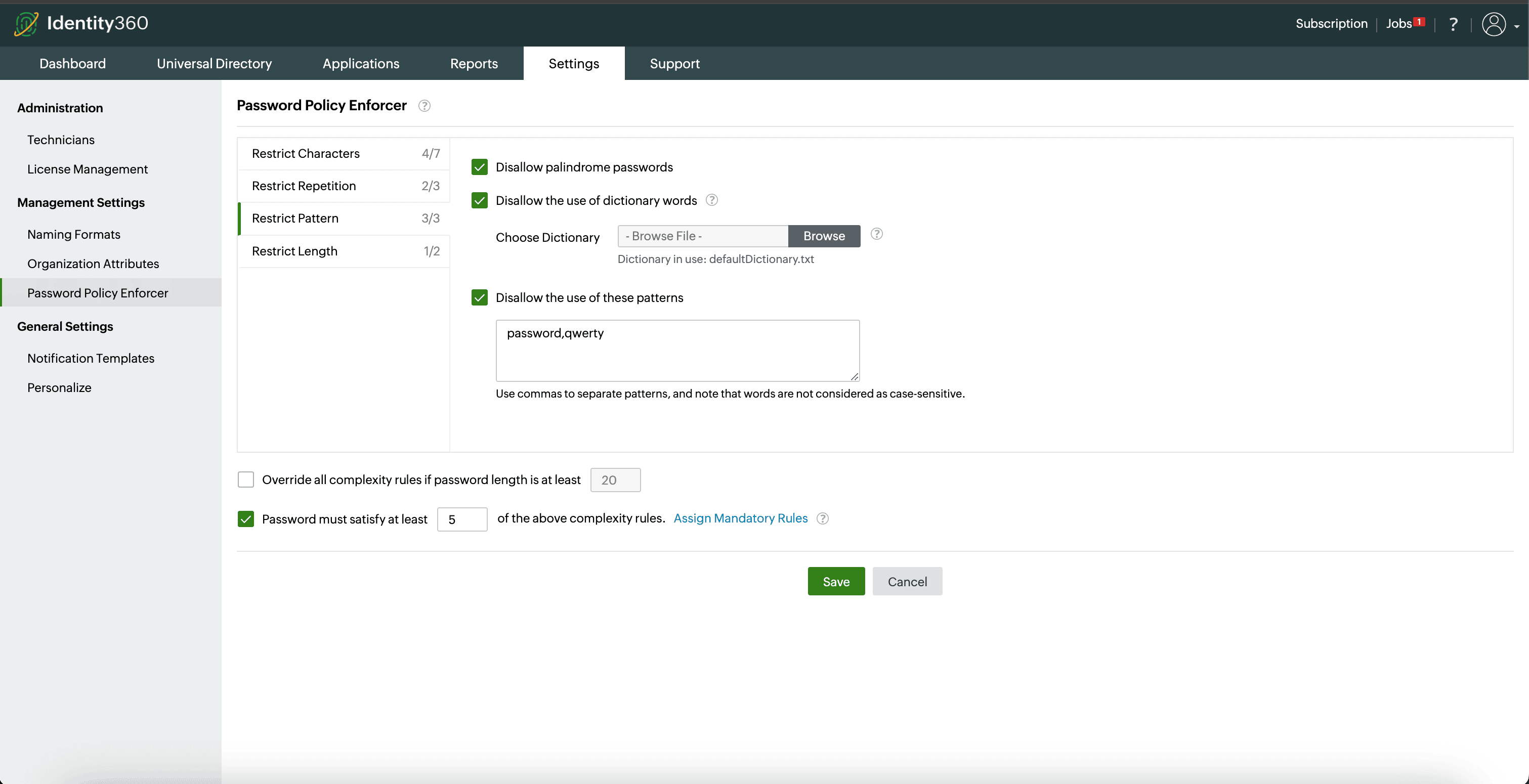
Task: Click help icon next to Browse button
Action: tap(876, 234)
